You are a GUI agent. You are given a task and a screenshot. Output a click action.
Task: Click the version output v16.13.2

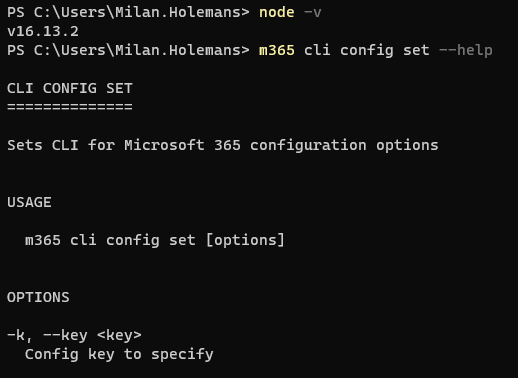click(x=43, y=31)
